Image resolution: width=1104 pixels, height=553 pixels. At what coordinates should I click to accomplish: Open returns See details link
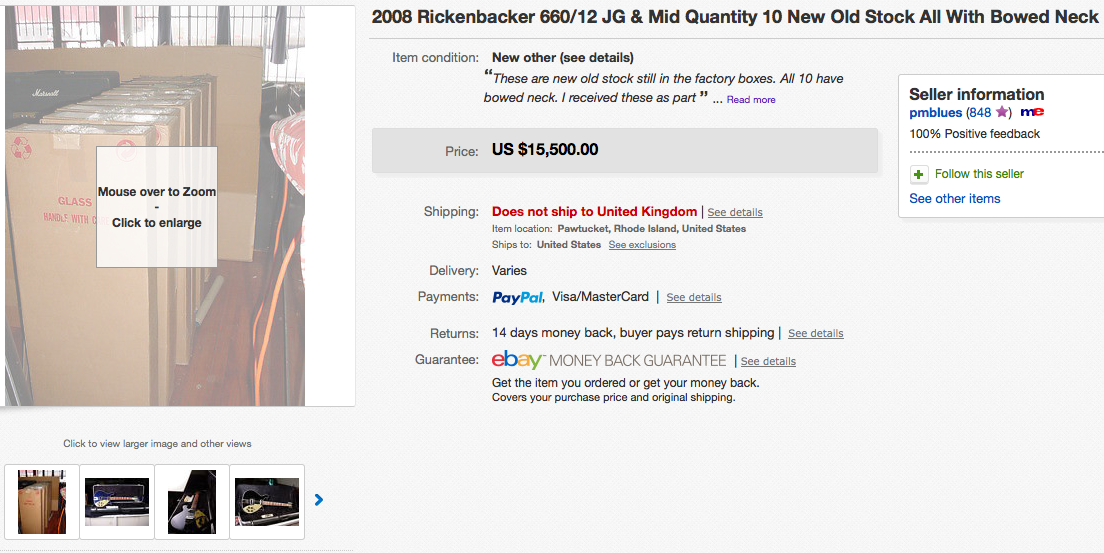pos(815,333)
